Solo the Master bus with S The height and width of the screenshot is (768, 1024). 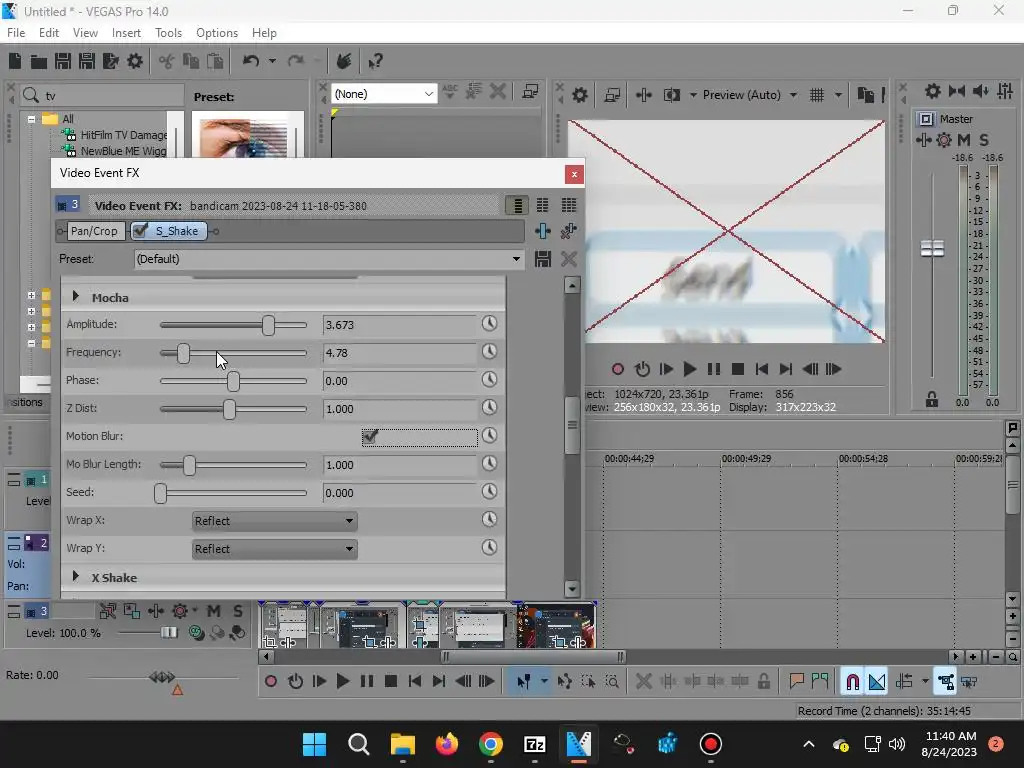tap(984, 140)
